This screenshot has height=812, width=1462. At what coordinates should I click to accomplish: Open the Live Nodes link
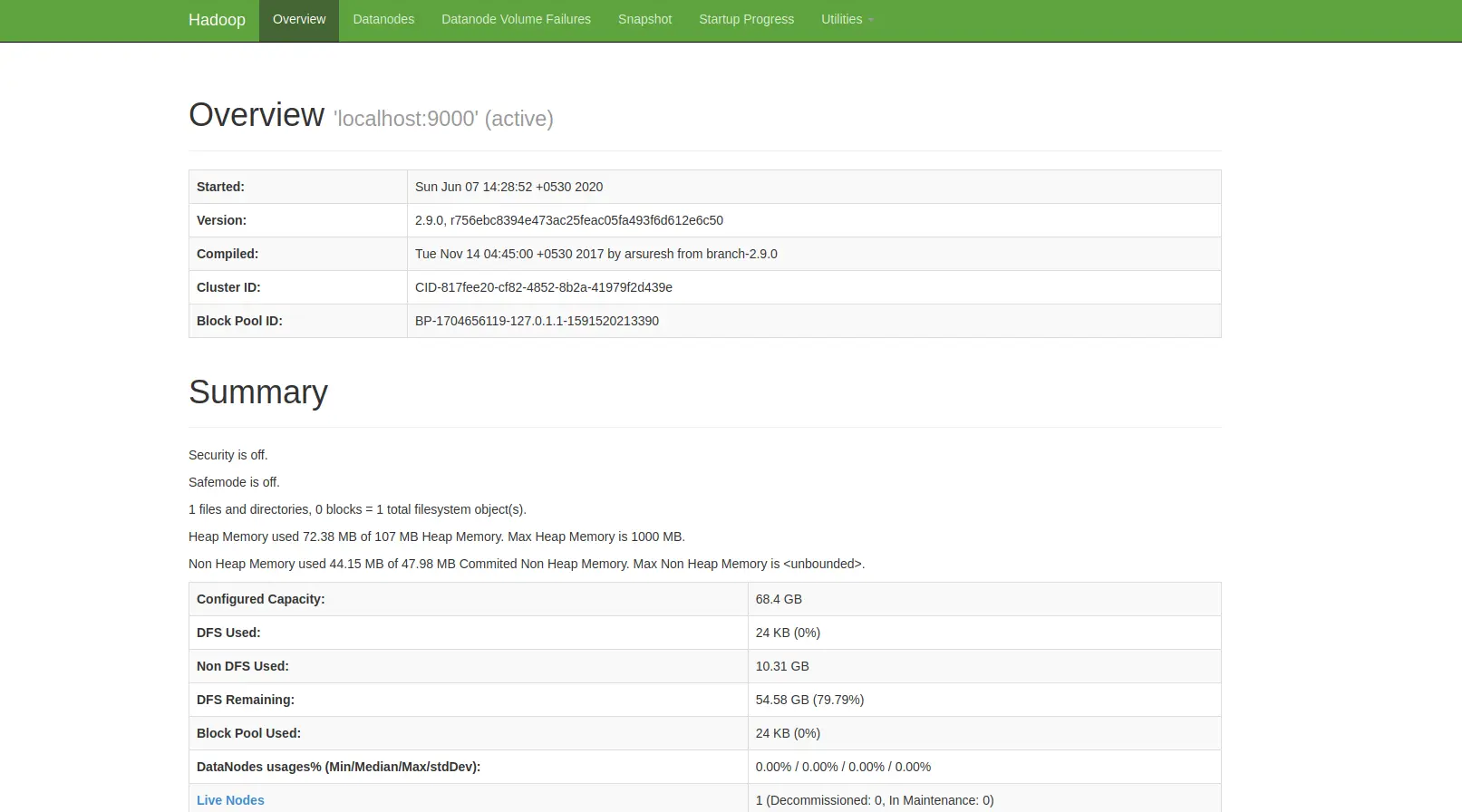pos(230,800)
